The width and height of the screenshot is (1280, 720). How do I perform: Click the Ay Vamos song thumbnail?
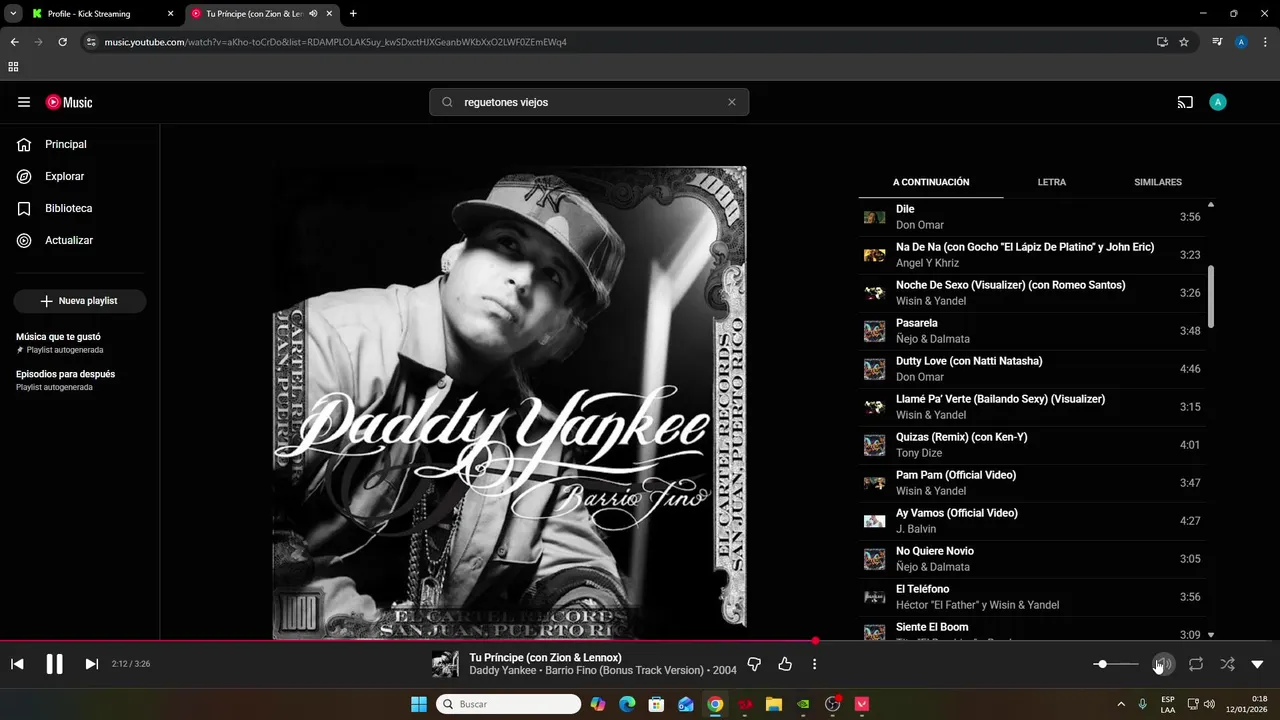tap(875, 521)
